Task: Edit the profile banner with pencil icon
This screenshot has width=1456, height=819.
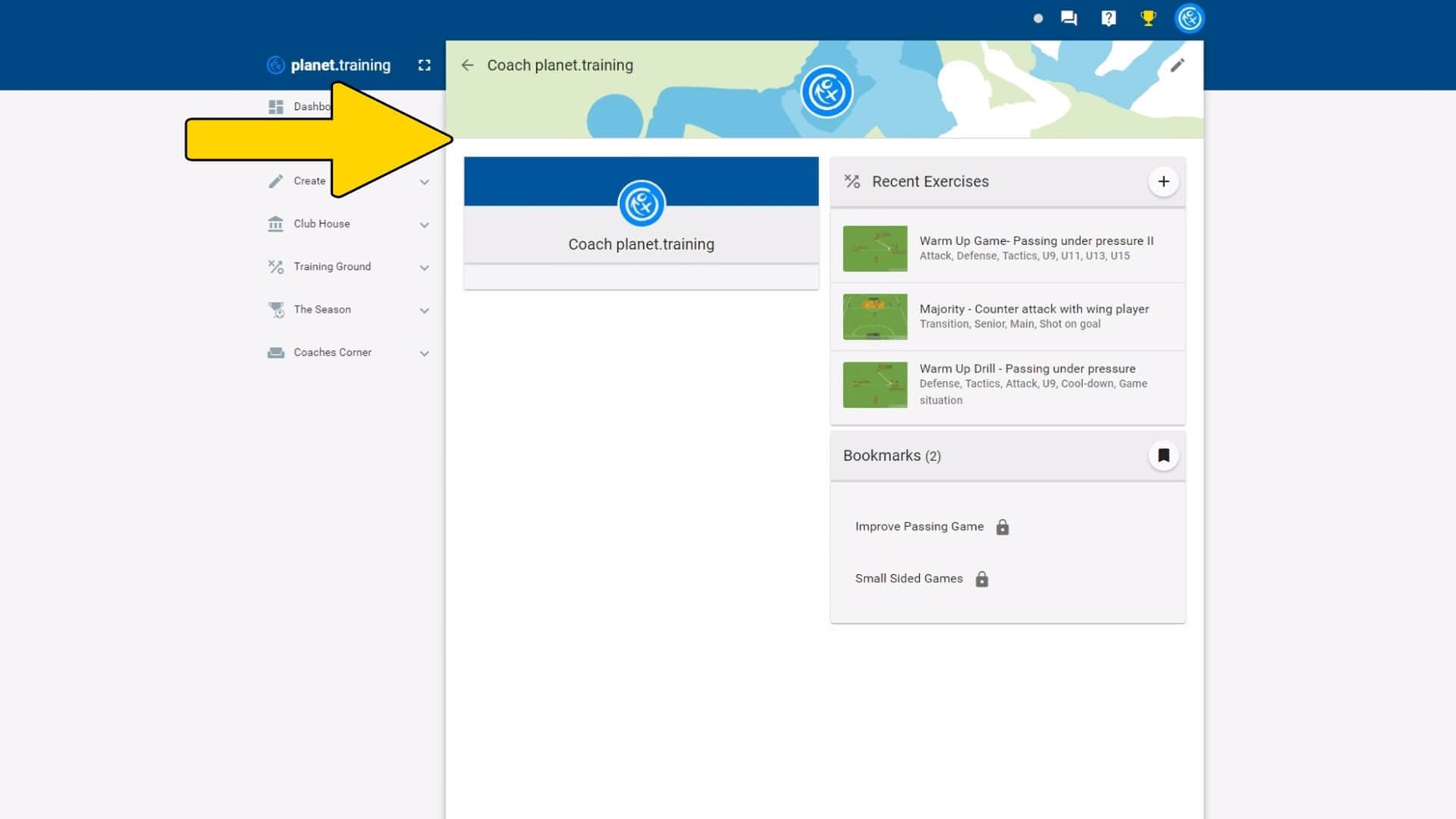Action: (1178, 65)
